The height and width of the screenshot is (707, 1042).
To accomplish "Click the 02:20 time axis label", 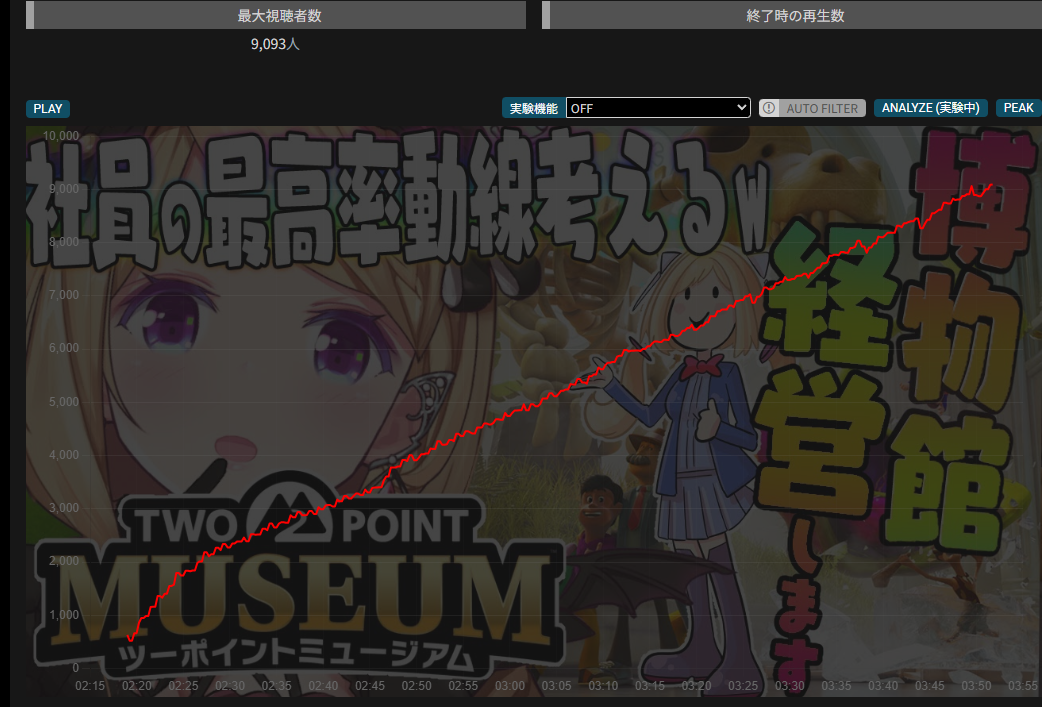I will tap(136, 686).
